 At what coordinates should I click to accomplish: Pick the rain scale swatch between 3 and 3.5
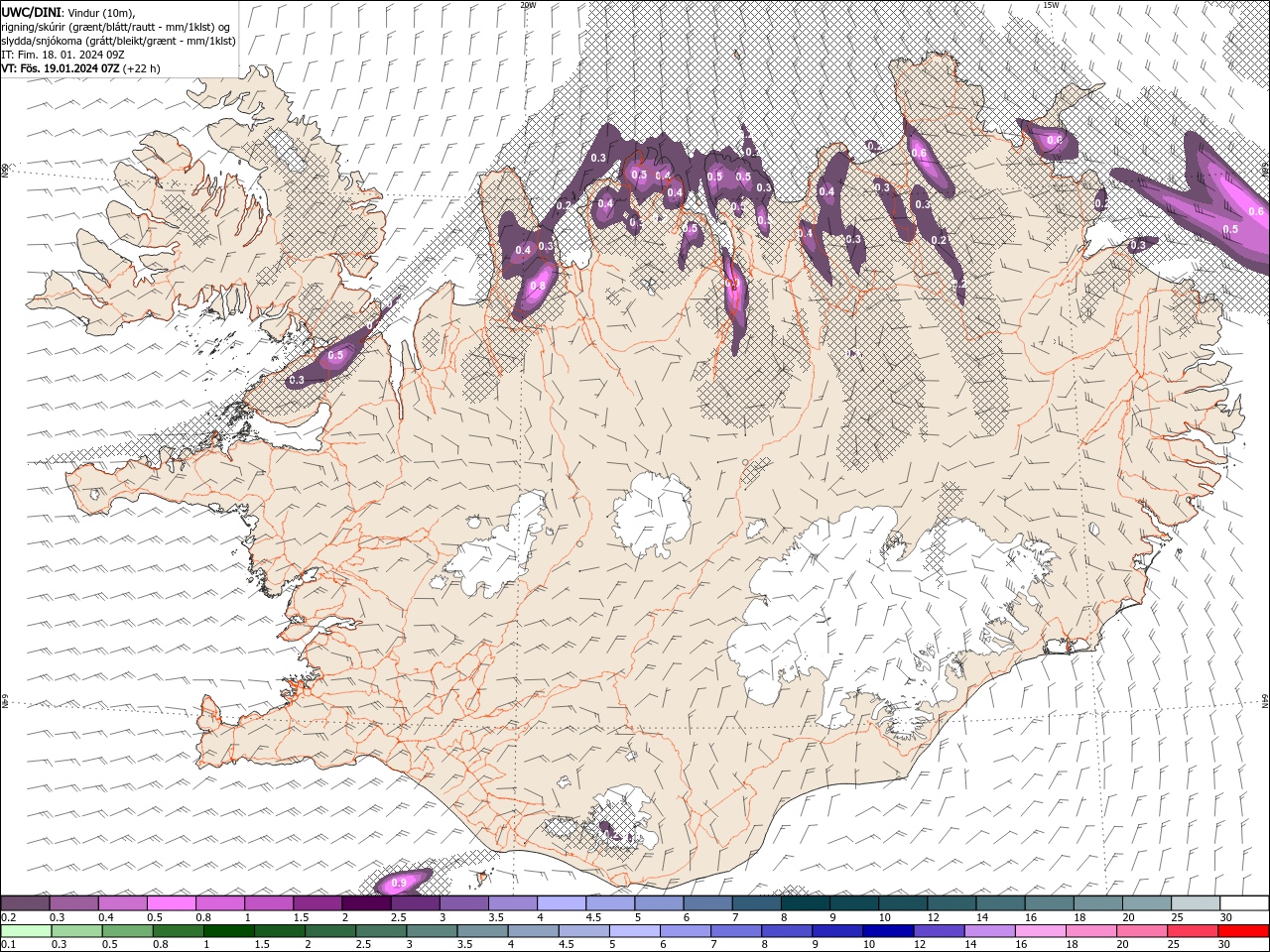click(x=433, y=931)
